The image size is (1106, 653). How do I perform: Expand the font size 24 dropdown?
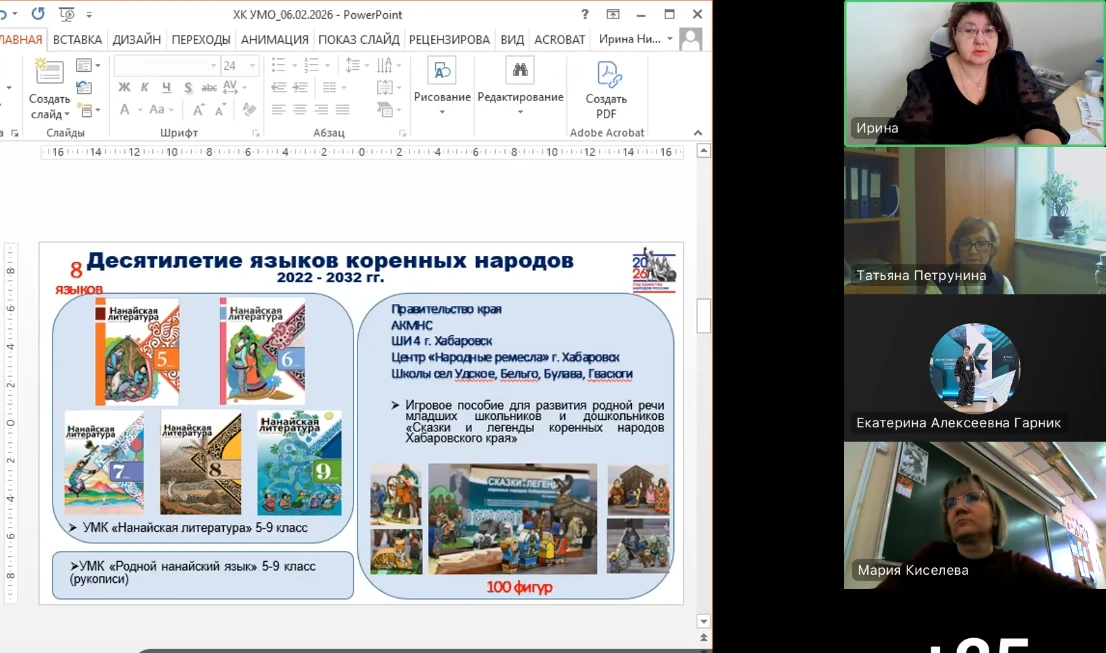coord(251,66)
